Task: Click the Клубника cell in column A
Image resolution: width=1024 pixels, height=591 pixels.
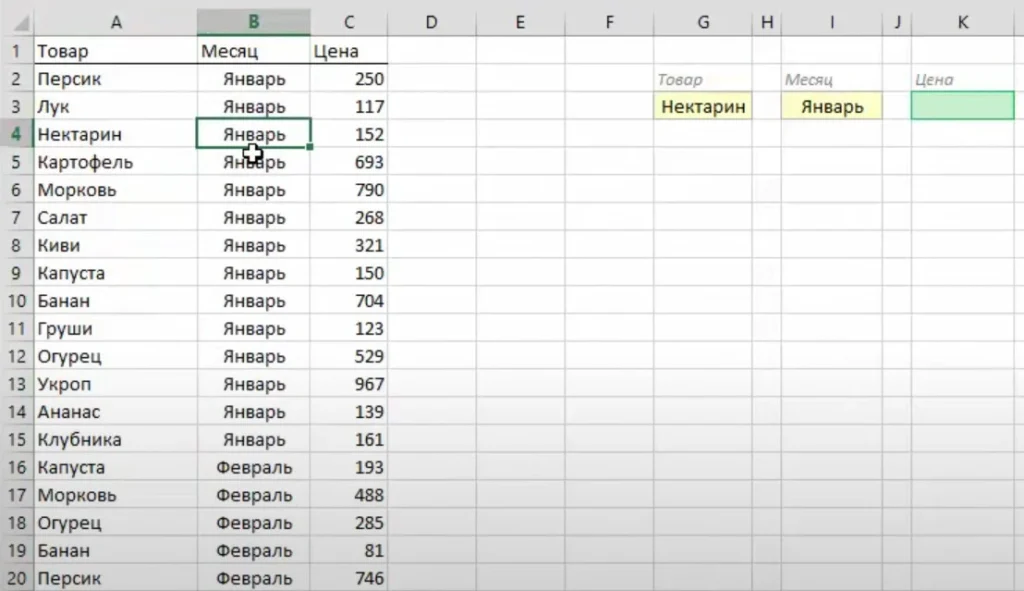Action: pos(116,440)
